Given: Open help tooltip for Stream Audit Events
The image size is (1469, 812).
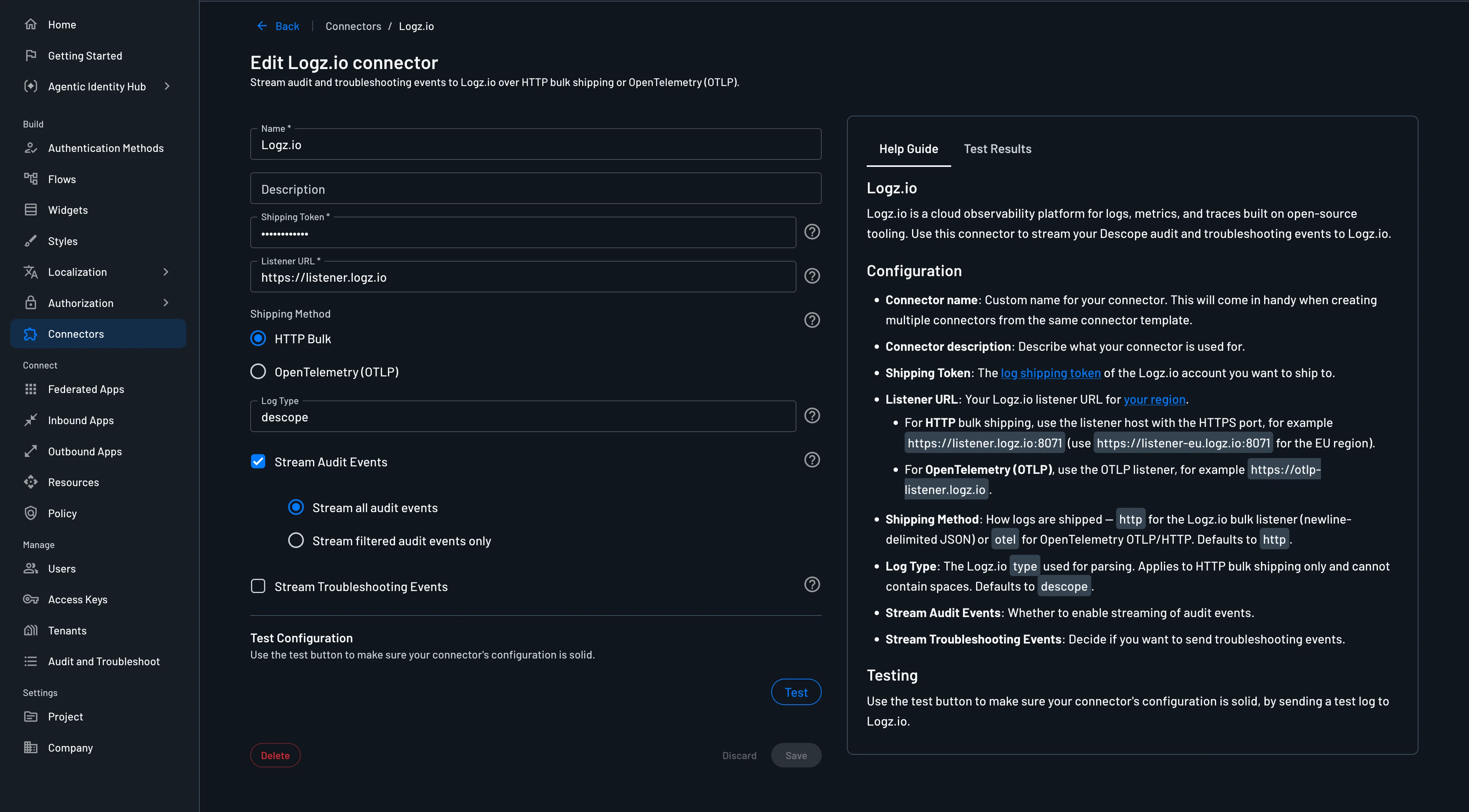Looking at the screenshot, I should [x=812, y=460].
